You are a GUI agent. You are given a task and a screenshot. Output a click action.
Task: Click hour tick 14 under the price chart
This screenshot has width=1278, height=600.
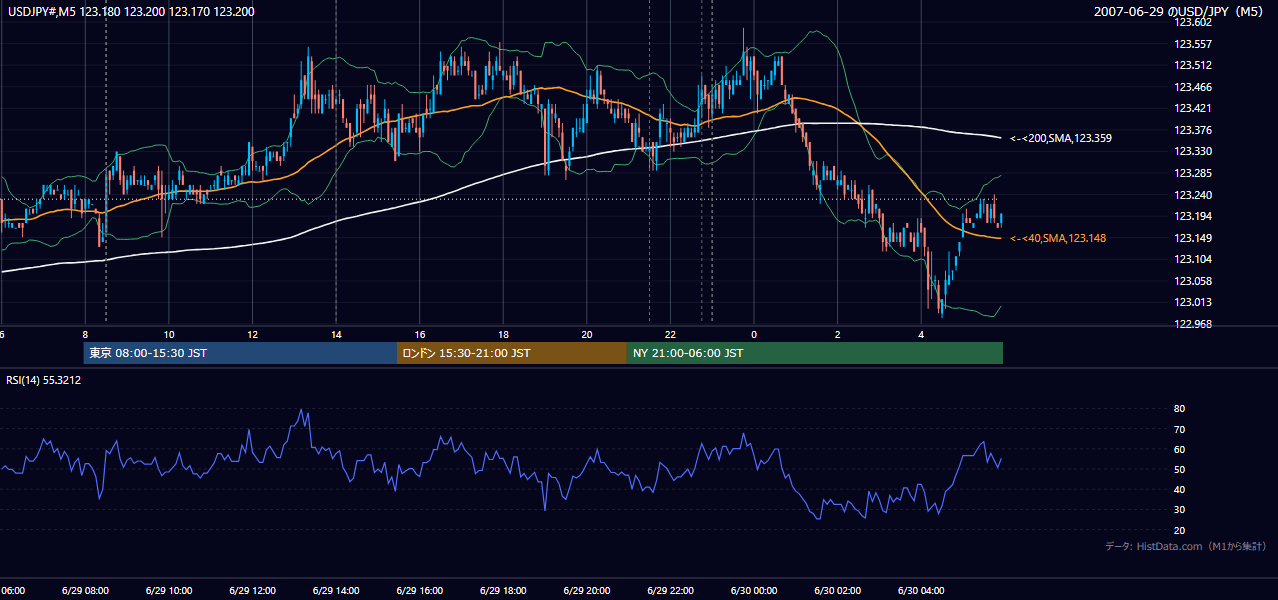coord(336,334)
